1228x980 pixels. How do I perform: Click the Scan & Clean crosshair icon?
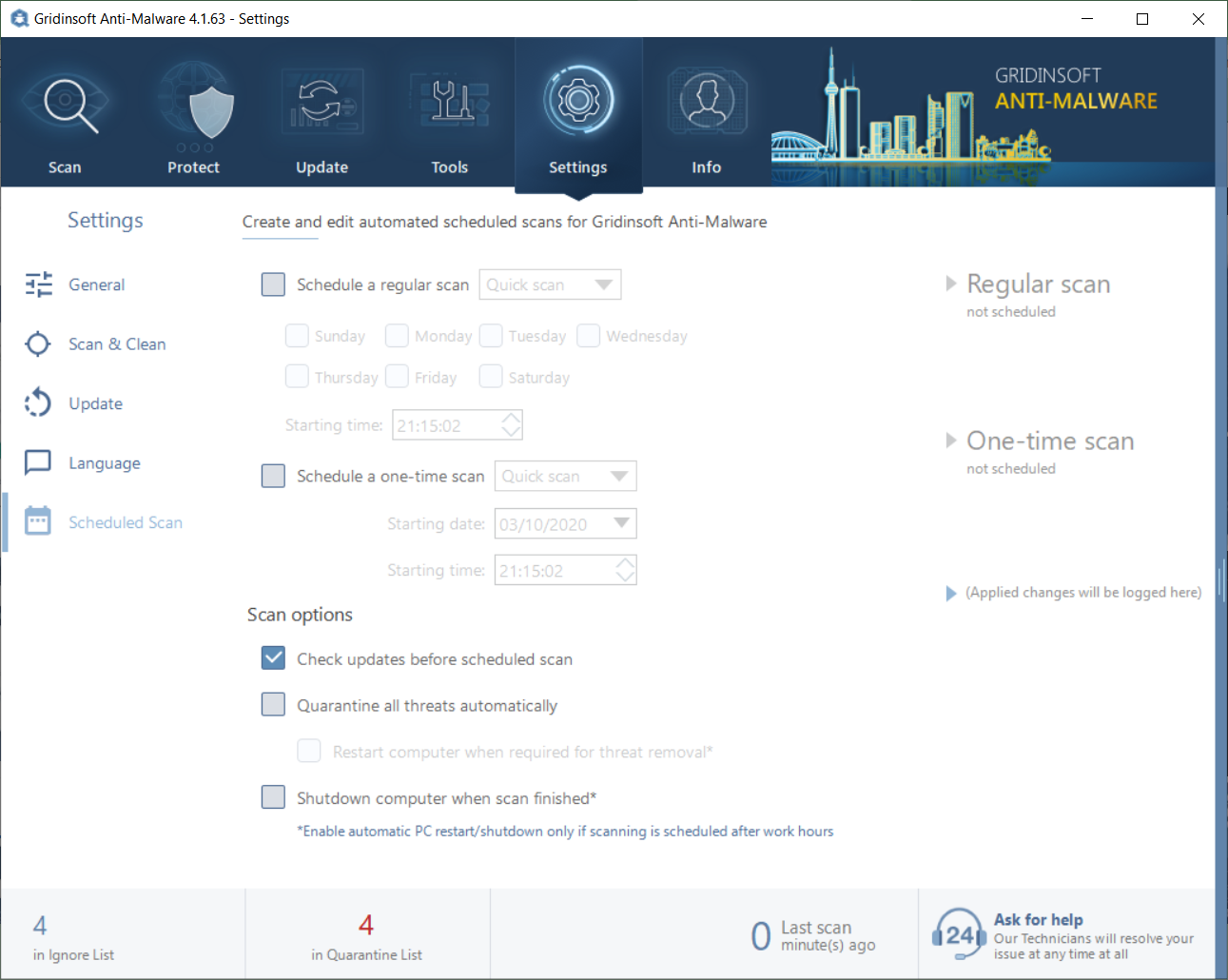[x=38, y=343]
